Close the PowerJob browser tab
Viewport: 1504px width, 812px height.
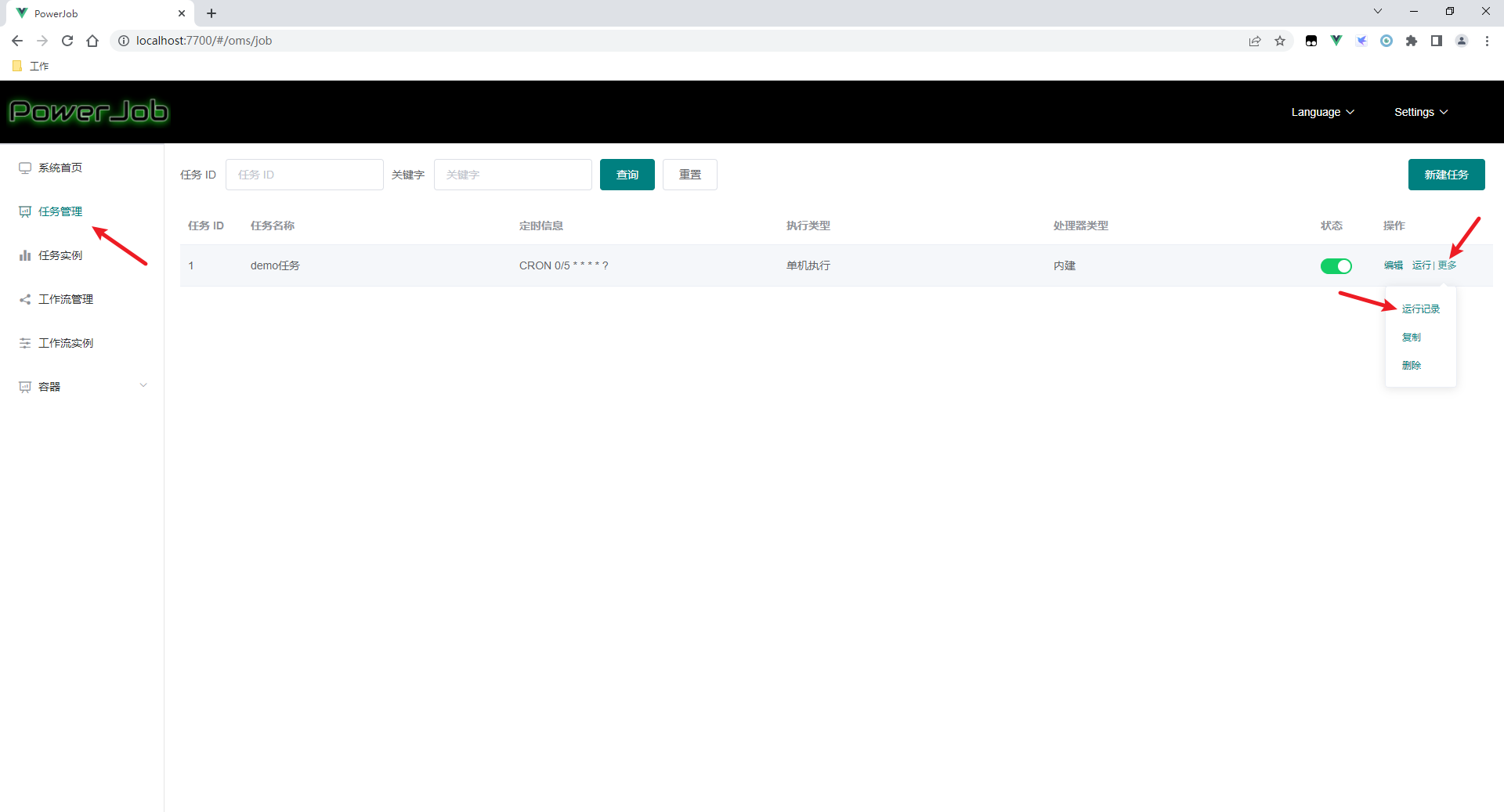[182, 13]
